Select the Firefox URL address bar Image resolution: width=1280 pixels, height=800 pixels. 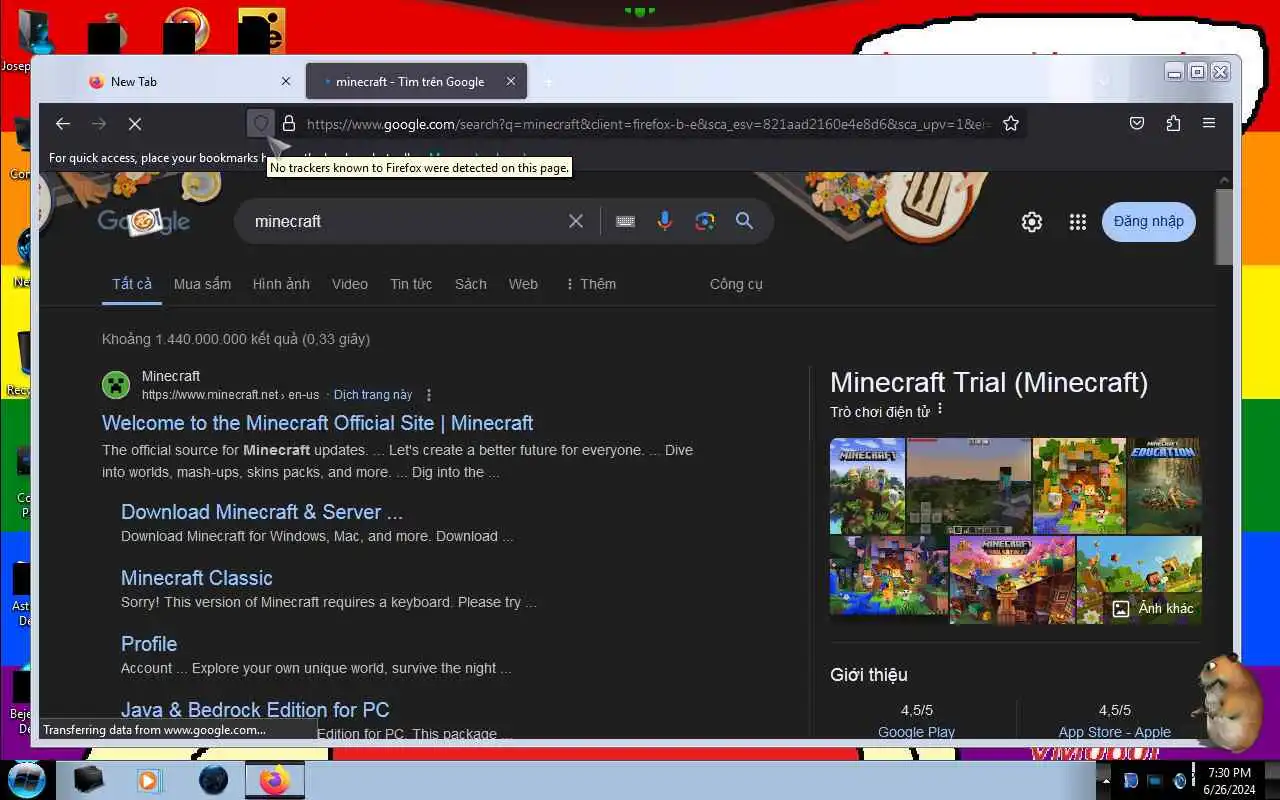click(x=647, y=124)
